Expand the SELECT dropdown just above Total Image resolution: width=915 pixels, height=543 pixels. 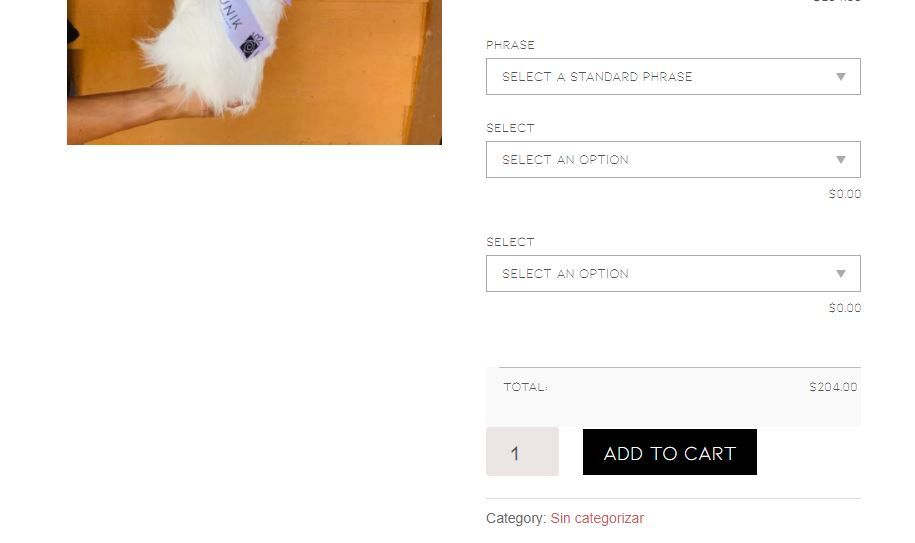[x=673, y=274]
